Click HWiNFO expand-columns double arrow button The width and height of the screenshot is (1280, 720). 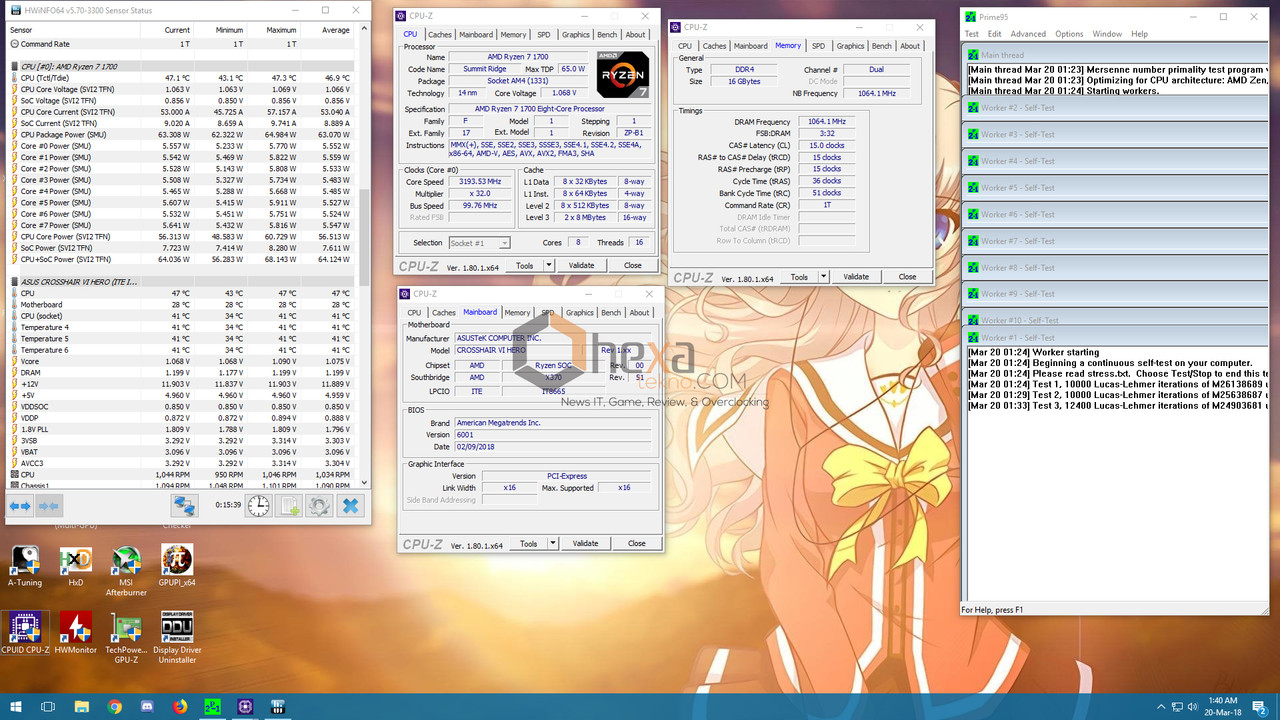[x=20, y=506]
